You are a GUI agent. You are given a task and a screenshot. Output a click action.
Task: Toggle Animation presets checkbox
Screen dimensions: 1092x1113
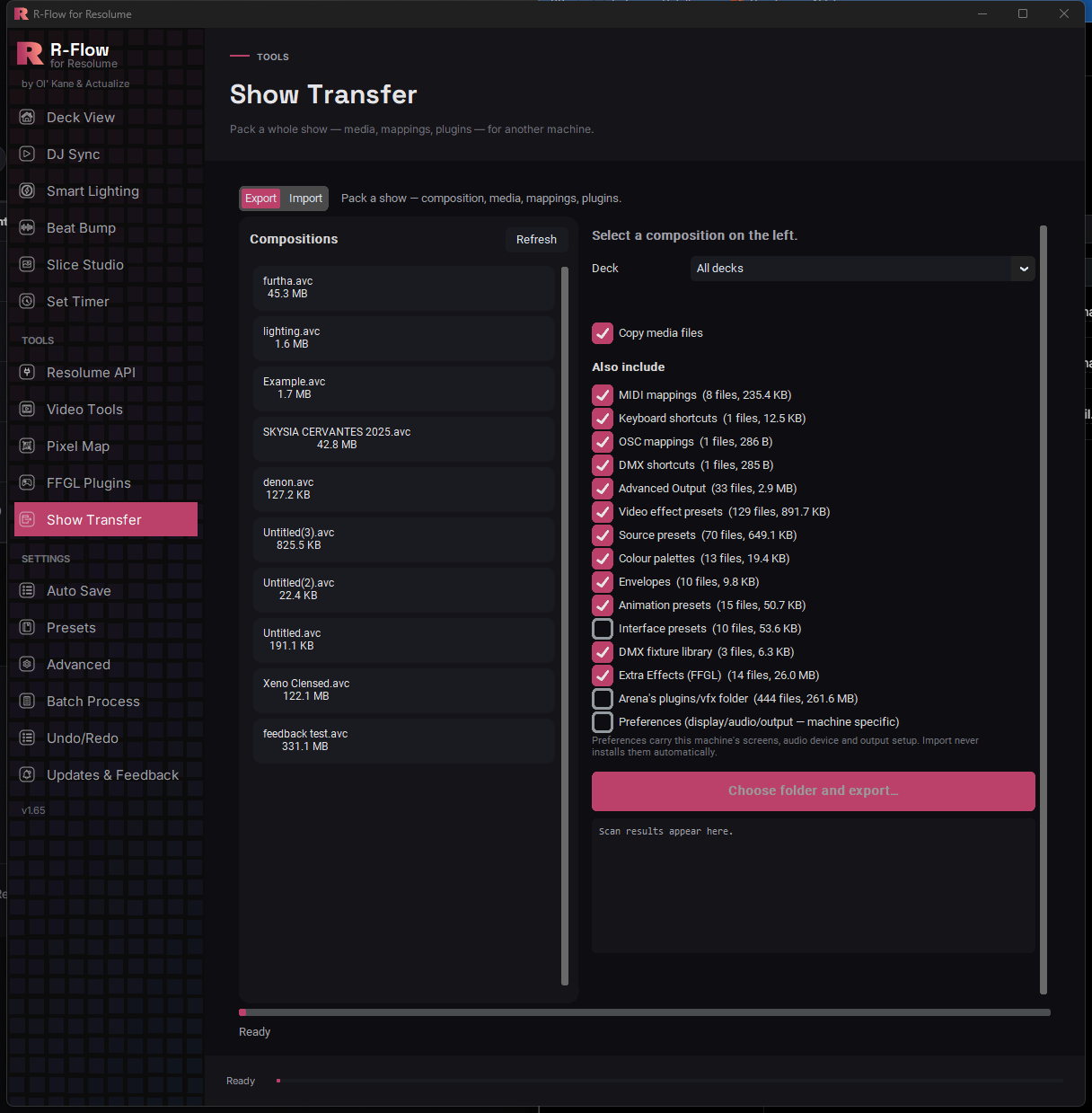pos(603,605)
